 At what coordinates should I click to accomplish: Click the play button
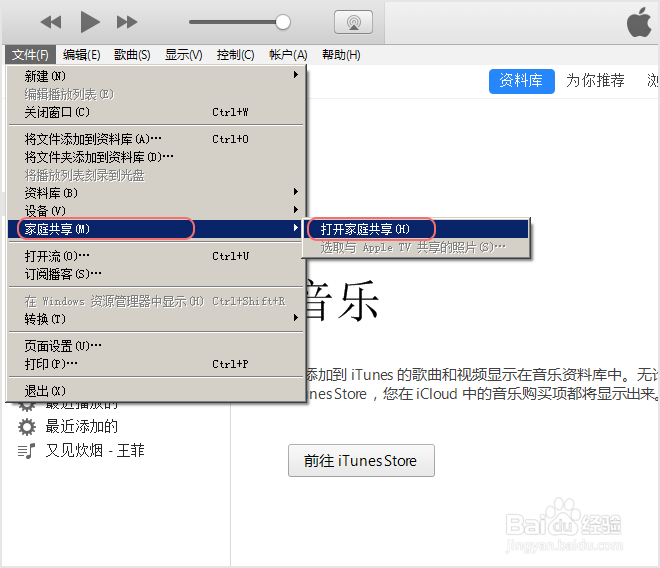(90, 22)
